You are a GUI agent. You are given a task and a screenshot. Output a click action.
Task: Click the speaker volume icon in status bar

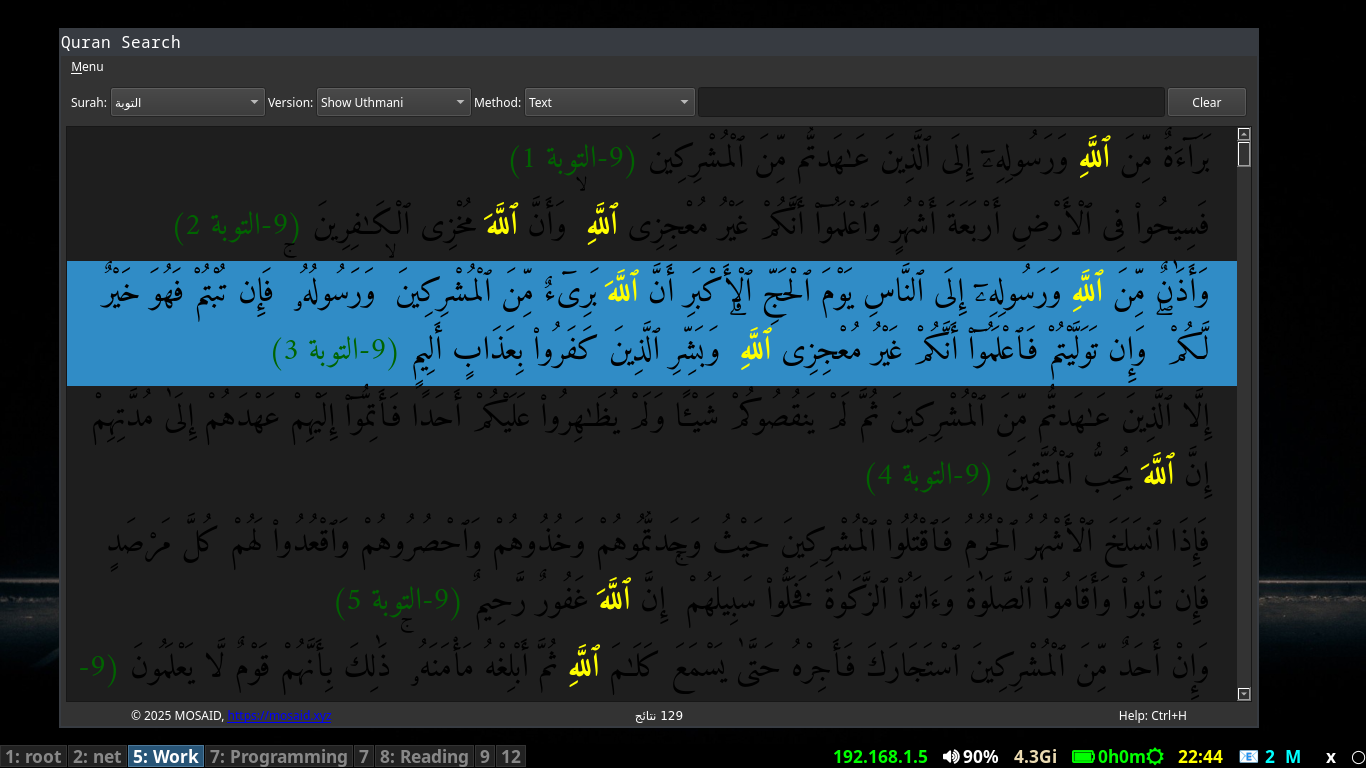click(x=951, y=756)
